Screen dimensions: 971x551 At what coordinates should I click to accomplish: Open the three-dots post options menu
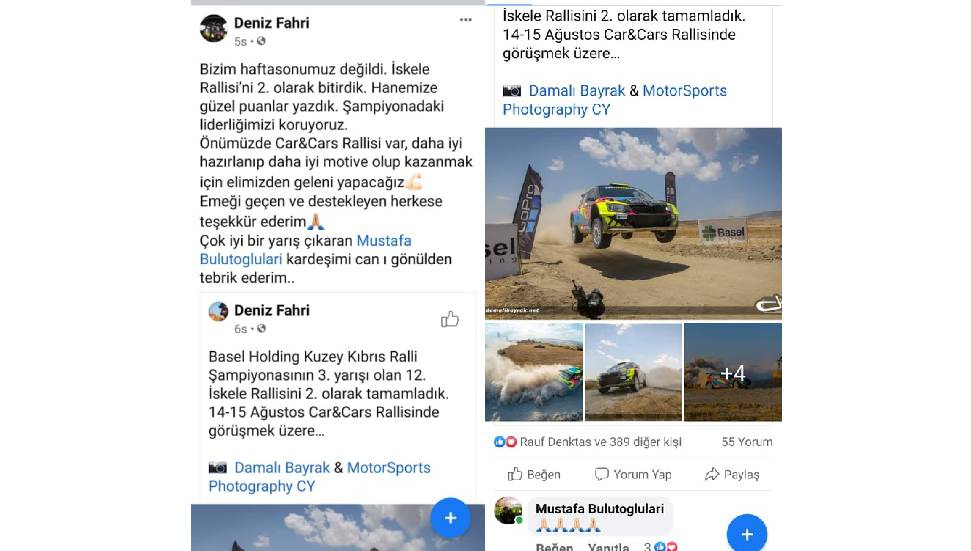pos(466,20)
